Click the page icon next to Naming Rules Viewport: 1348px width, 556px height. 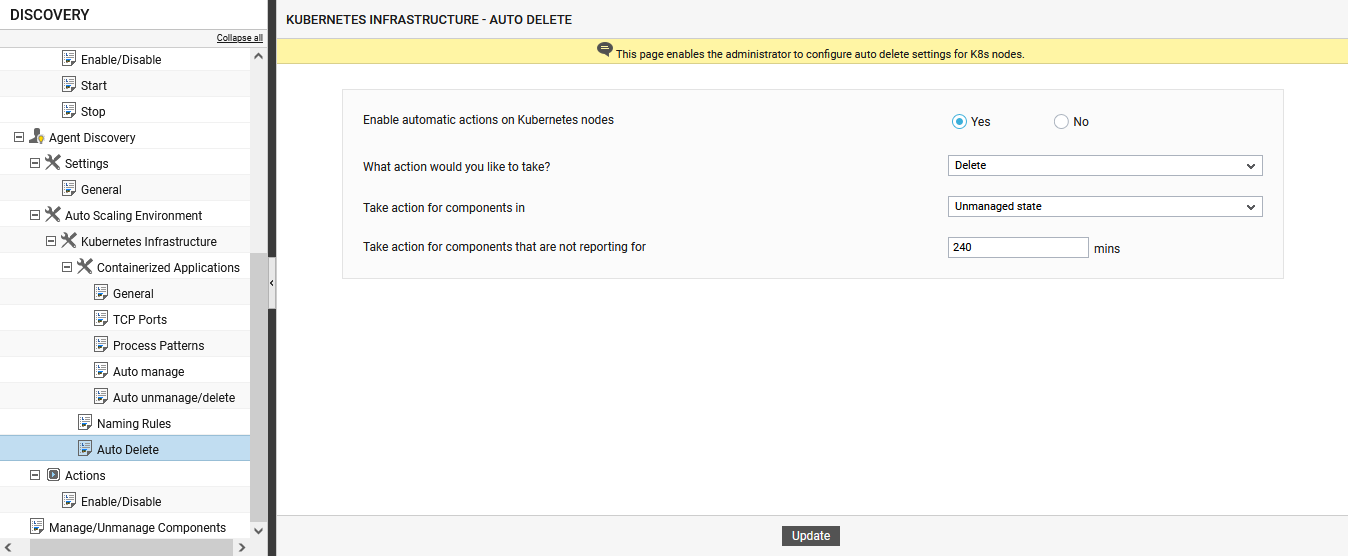(85, 423)
